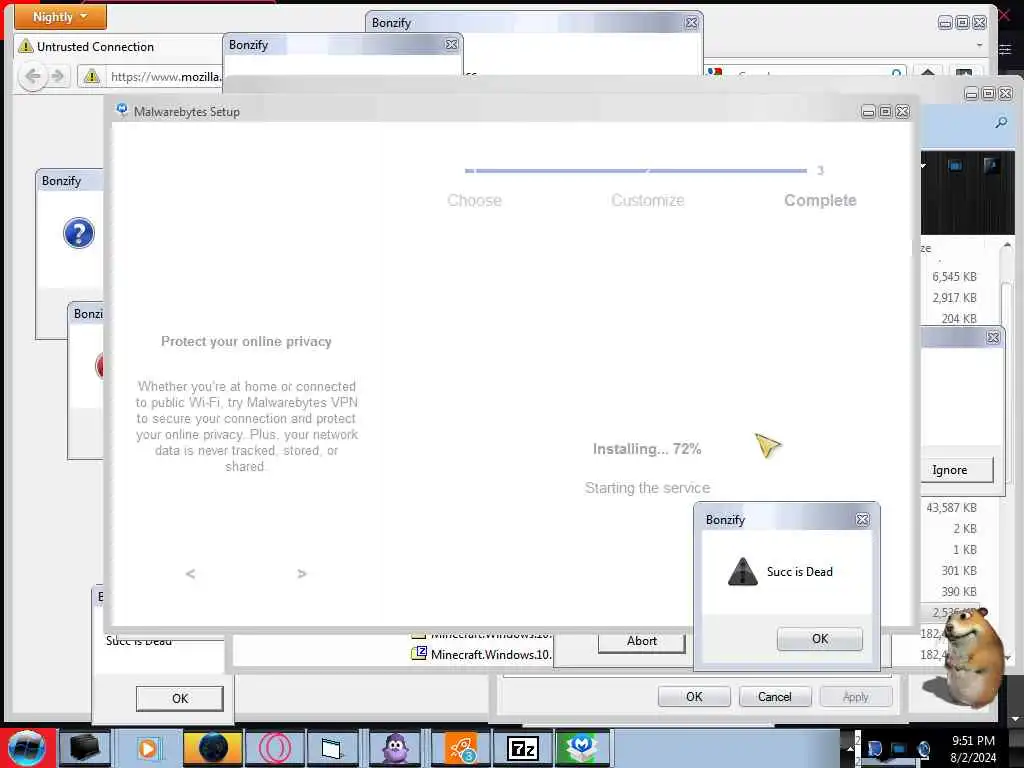Screen dimensions: 1024x768
Task: Show next promo slide with right chevron
Action: tap(301, 573)
